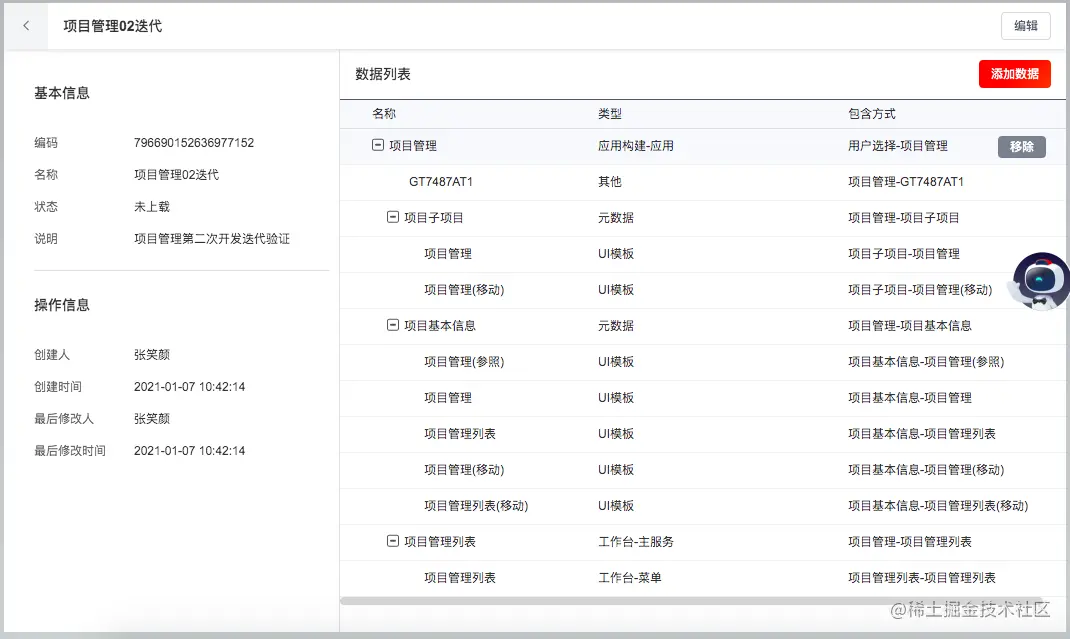Click the 编辑 button
Image resolution: width=1070 pixels, height=639 pixels.
pos(1026,26)
